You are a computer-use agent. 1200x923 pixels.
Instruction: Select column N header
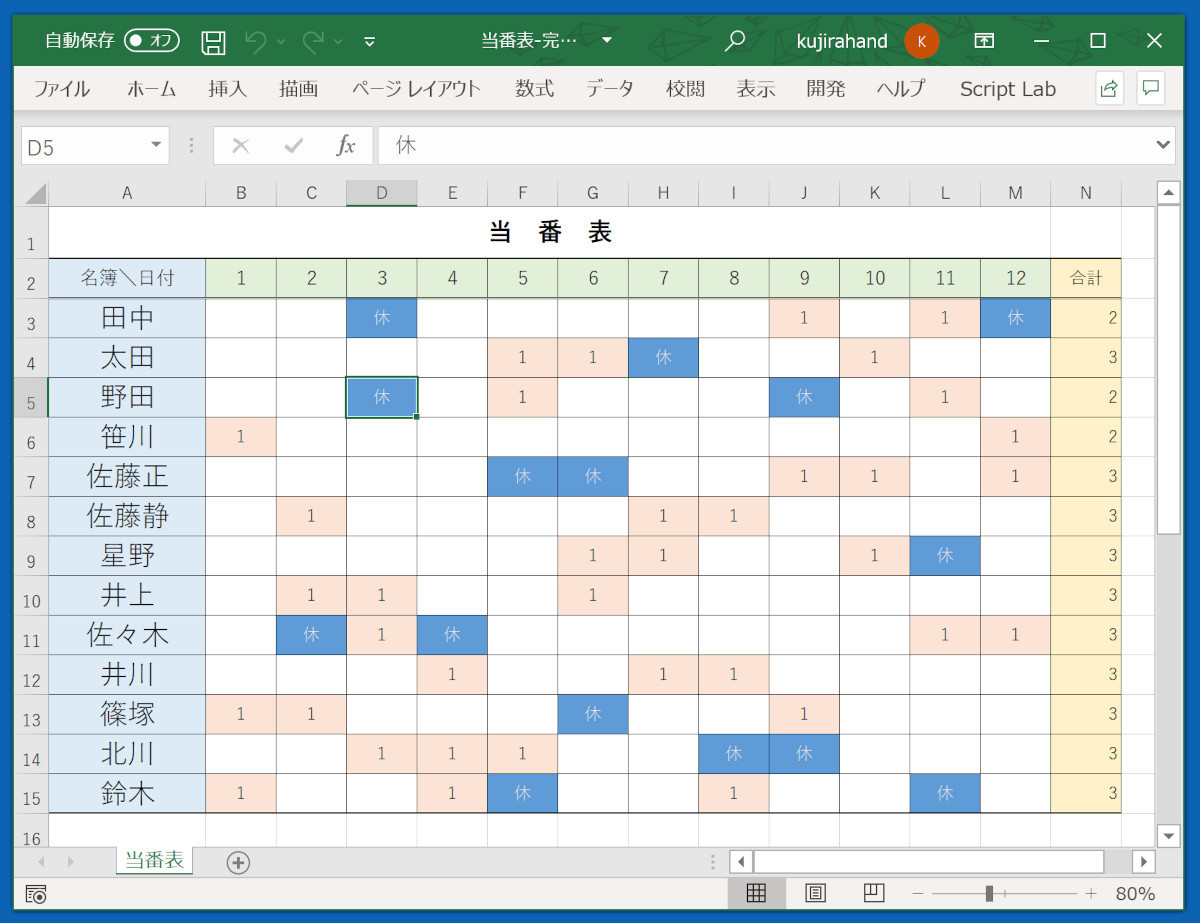1086,193
